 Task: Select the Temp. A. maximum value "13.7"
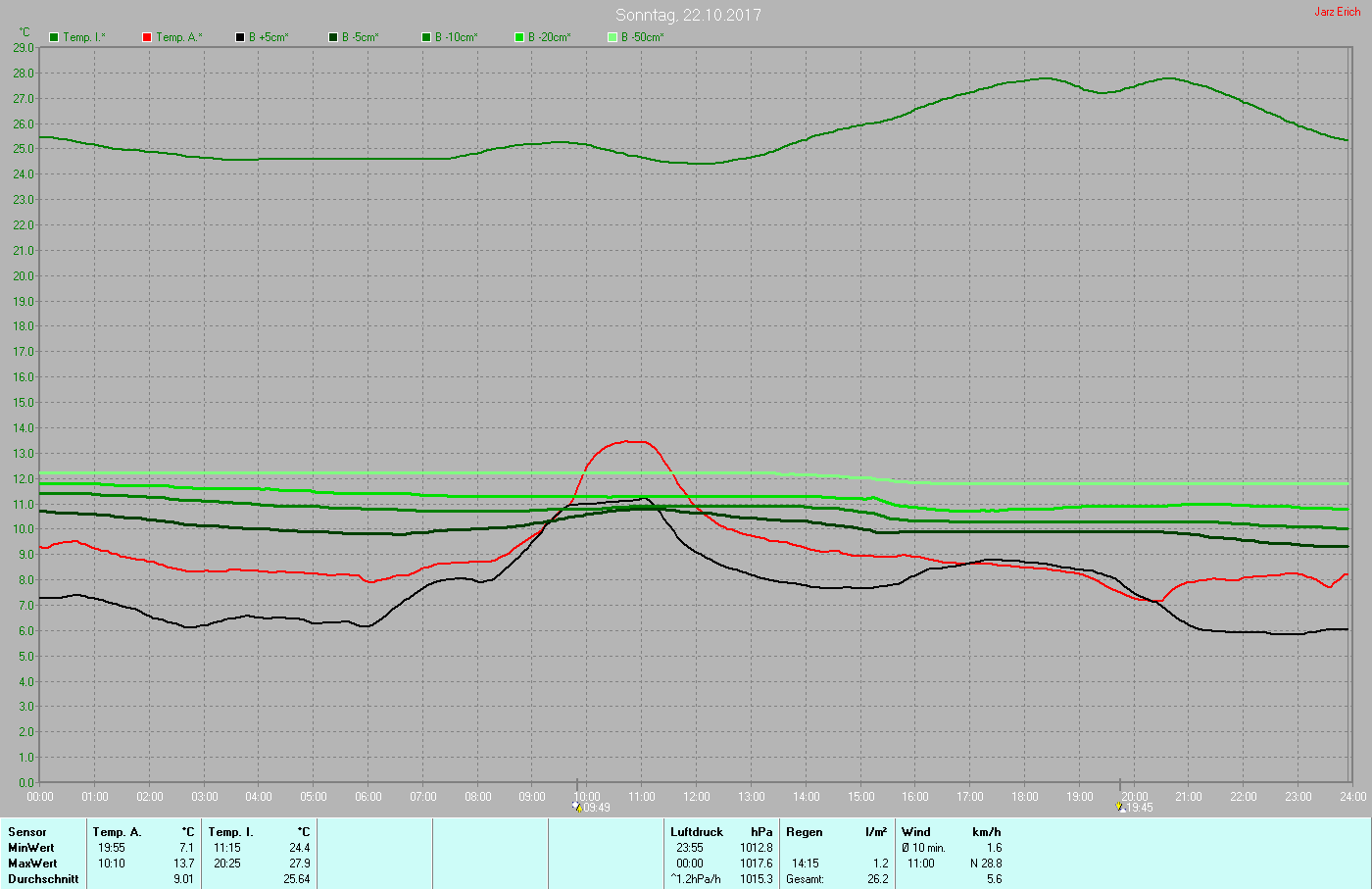tap(184, 864)
